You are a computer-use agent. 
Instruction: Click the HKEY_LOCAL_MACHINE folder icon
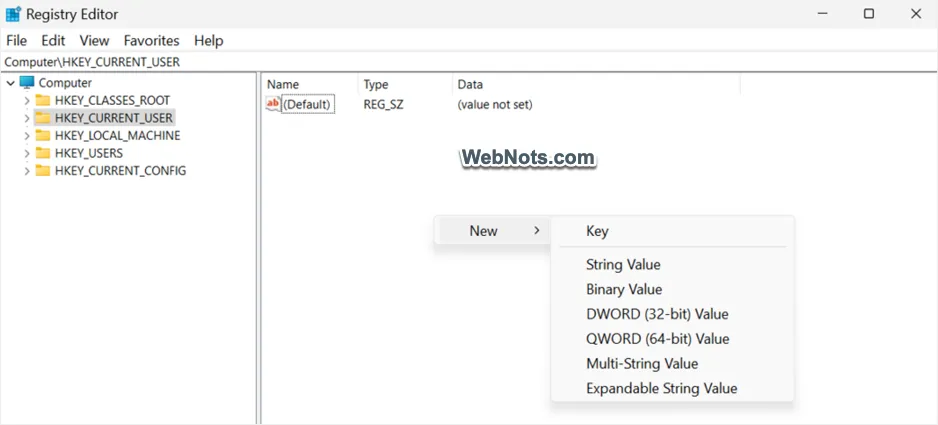(42, 135)
